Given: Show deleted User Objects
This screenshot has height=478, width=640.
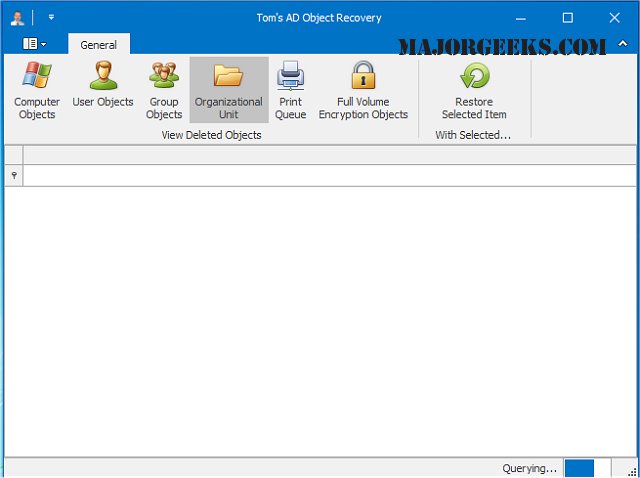Looking at the screenshot, I should coord(103,90).
